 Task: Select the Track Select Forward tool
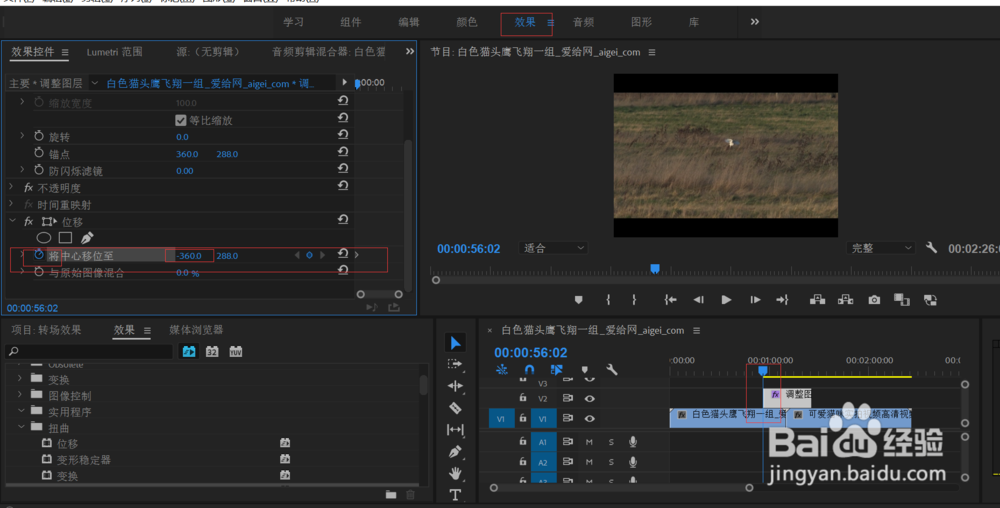455,364
